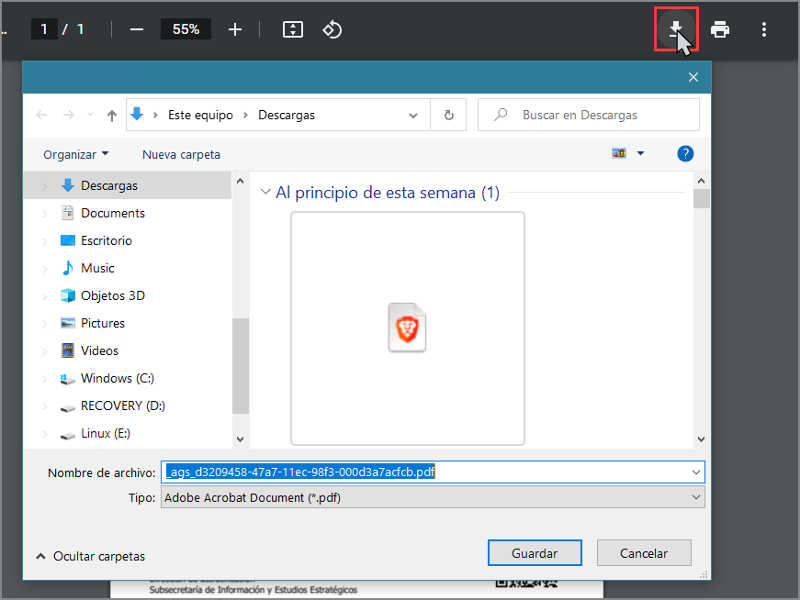This screenshot has height=600, width=800.
Task: Click the rotate page icon
Action: tap(332, 29)
